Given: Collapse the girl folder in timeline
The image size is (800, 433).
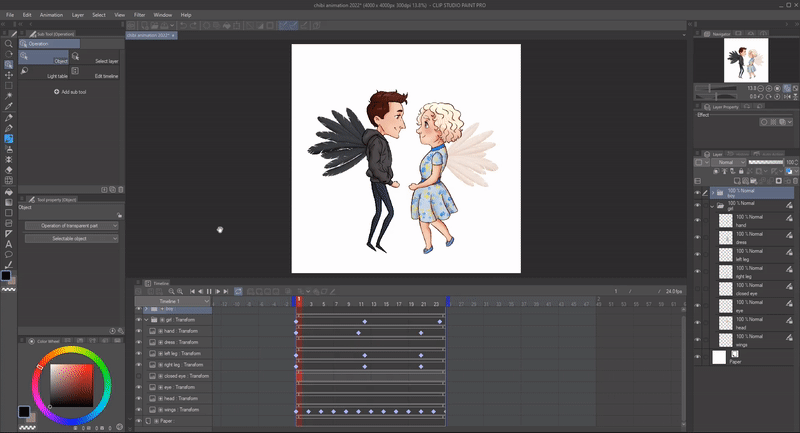Looking at the screenshot, I should [146, 320].
